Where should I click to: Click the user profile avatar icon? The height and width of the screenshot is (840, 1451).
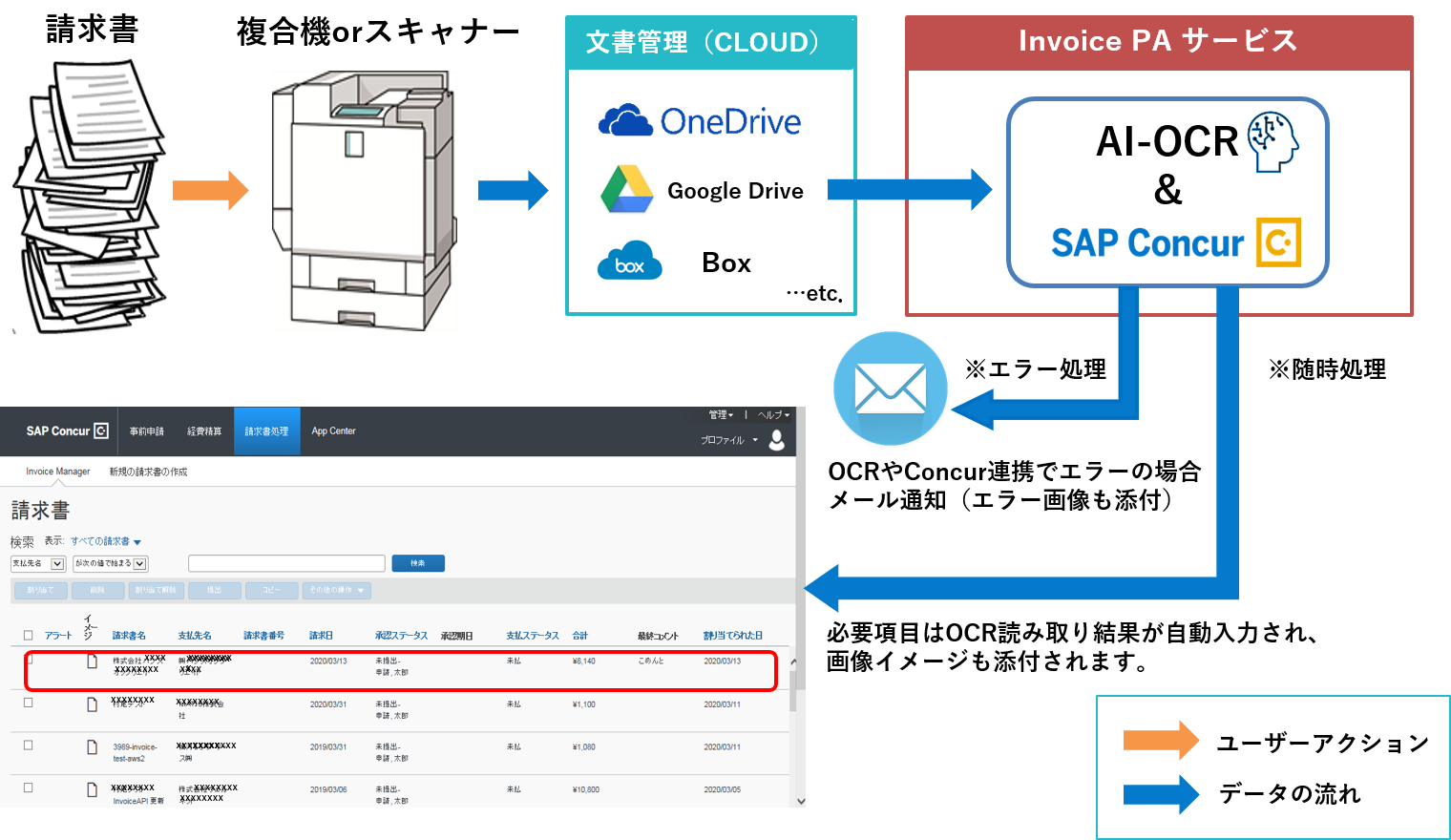click(777, 440)
